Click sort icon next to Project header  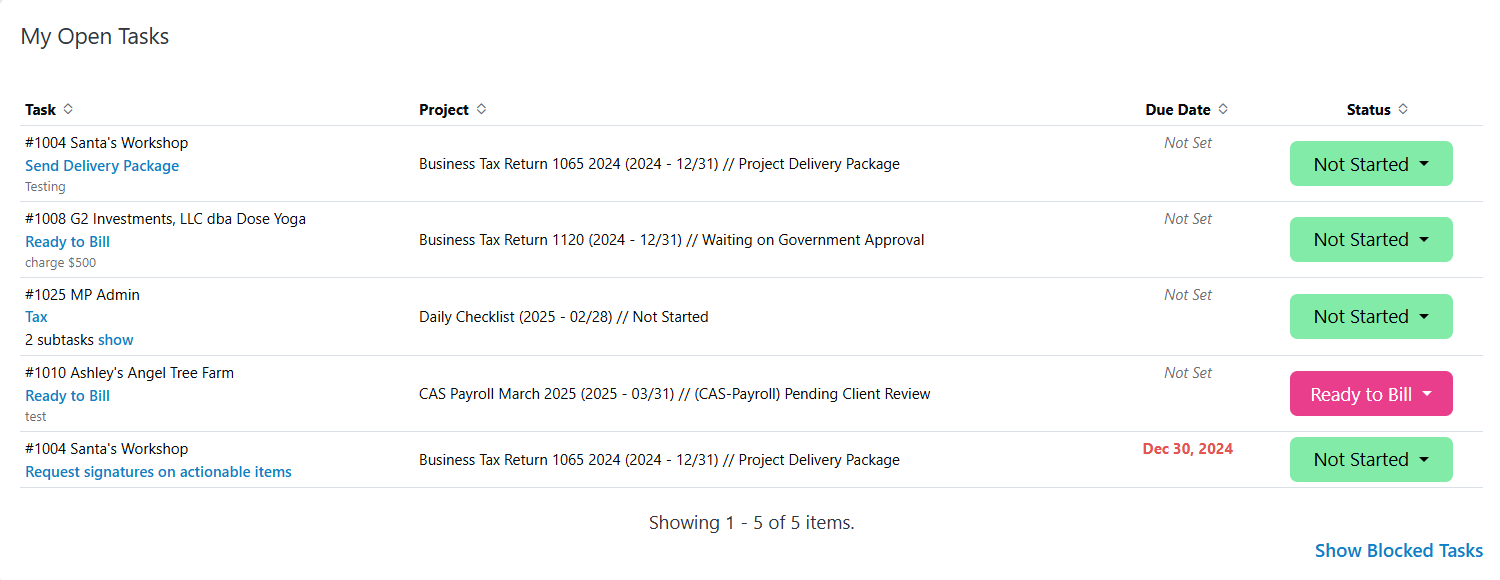[x=481, y=109]
